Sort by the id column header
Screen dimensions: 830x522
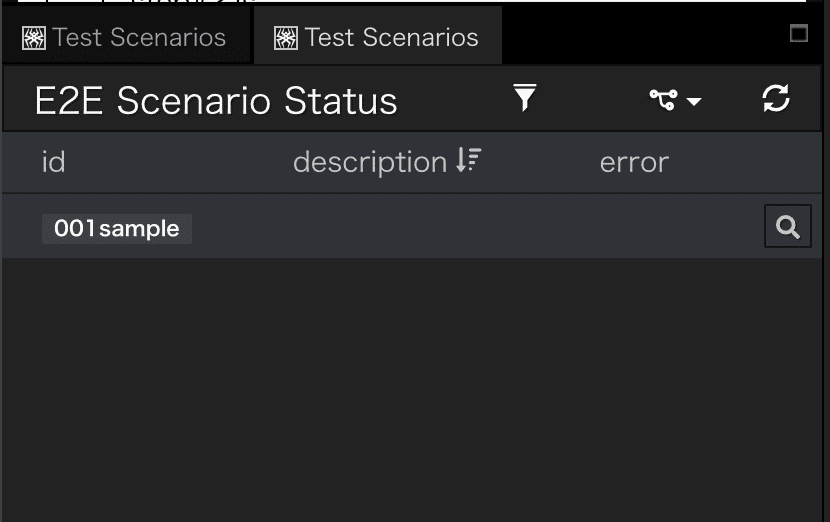(x=53, y=162)
